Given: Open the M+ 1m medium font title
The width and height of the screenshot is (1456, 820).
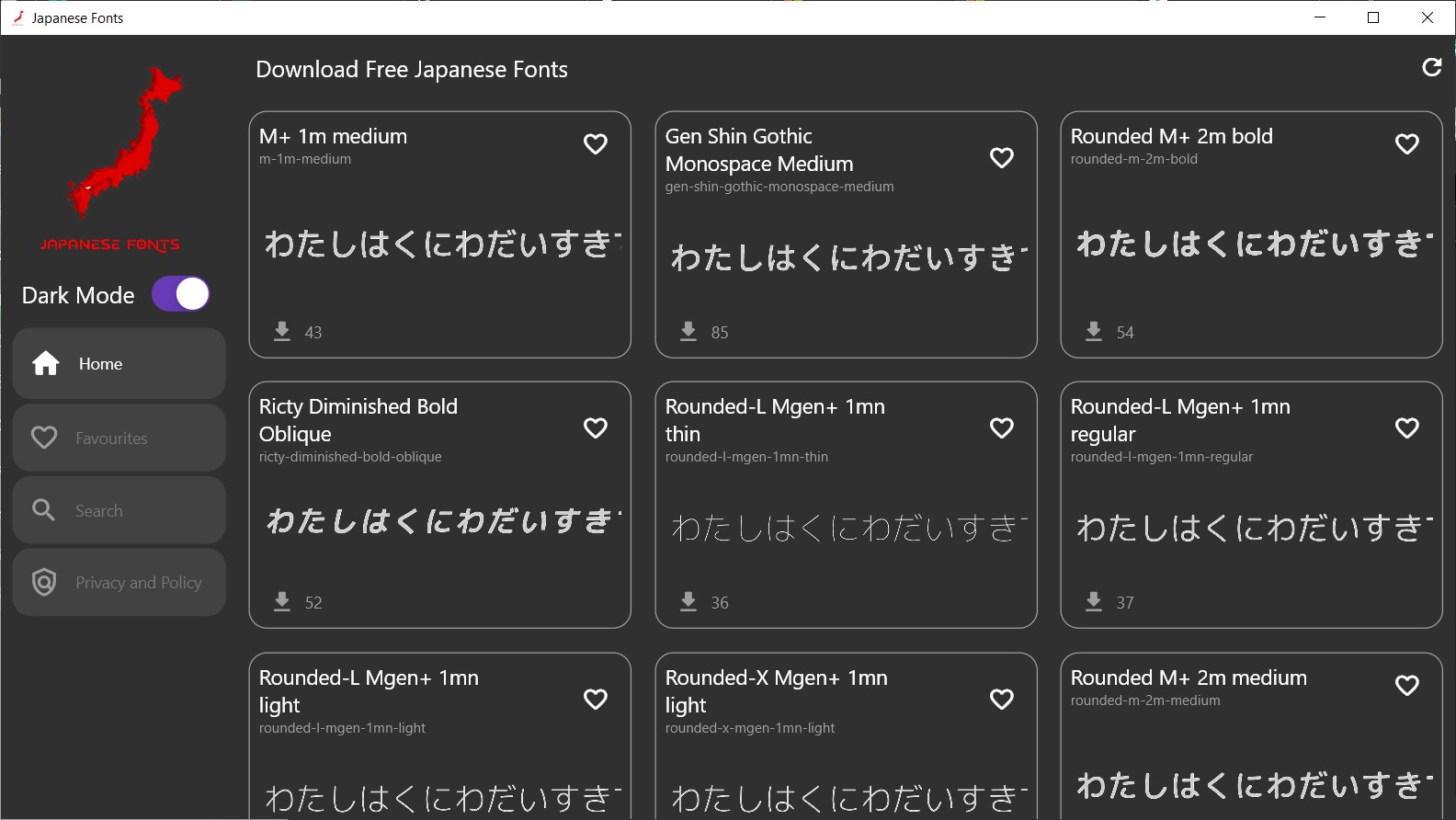Looking at the screenshot, I should pos(333,136).
